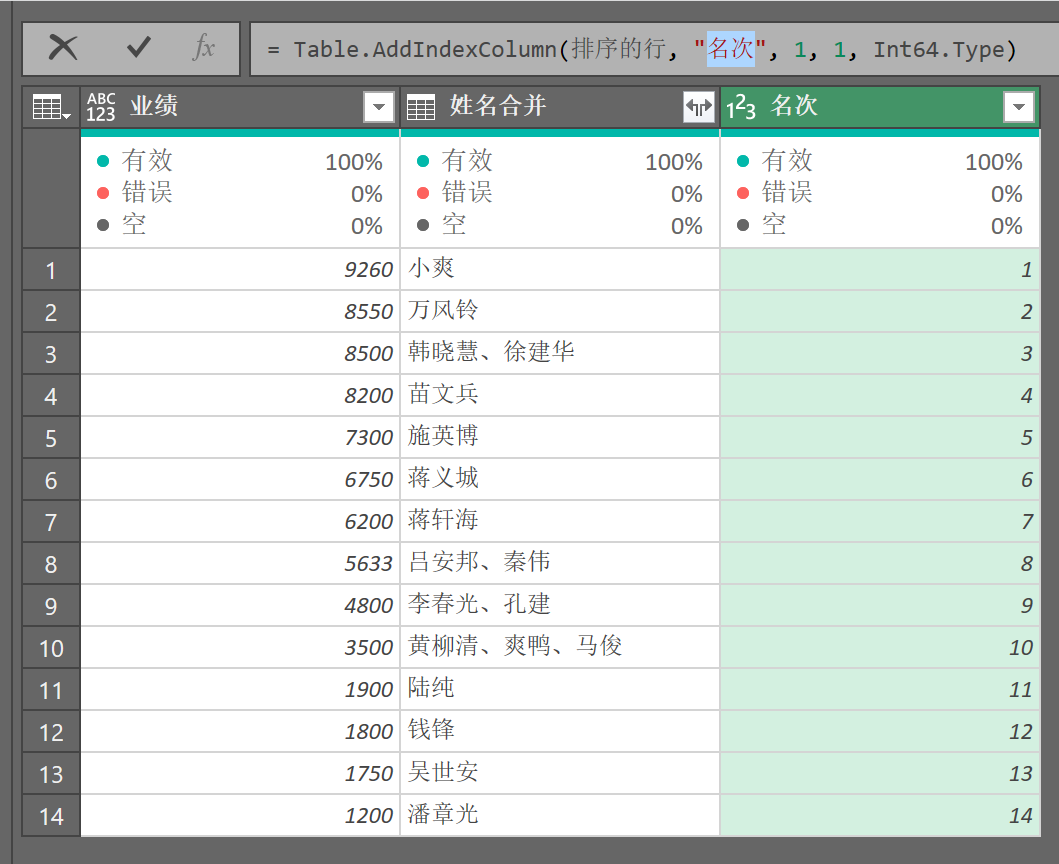Click the name cell 李春光、孔建
The width and height of the screenshot is (1059, 864).
[x=560, y=606]
